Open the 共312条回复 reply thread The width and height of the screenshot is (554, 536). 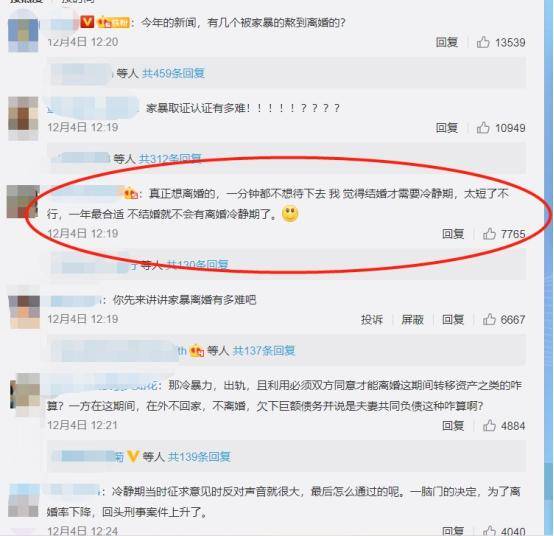(x=170, y=159)
